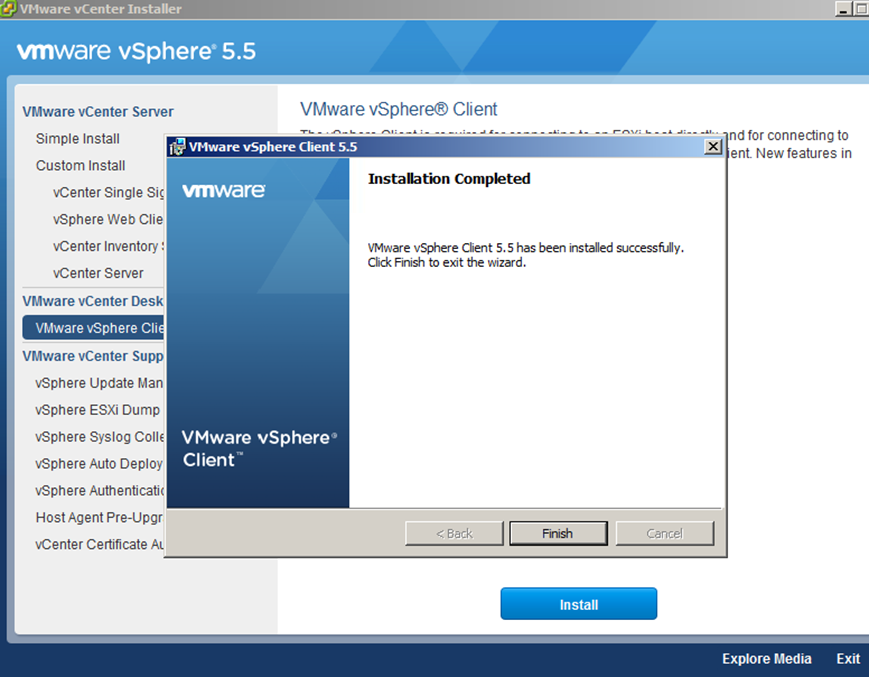Screen dimensions: 869x677
Task: Choose vSphere Syslog Collector entry
Action: point(99,437)
